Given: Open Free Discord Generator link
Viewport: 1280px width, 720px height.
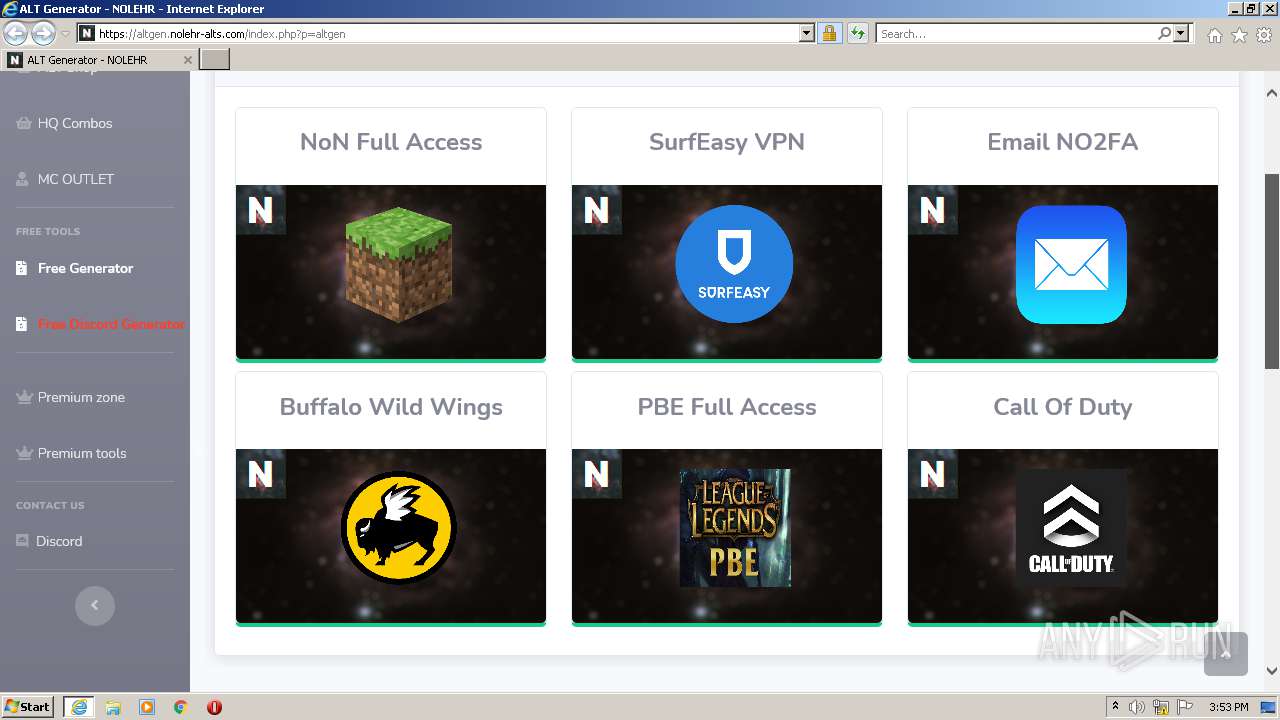Looking at the screenshot, I should (x=111, y=324).
